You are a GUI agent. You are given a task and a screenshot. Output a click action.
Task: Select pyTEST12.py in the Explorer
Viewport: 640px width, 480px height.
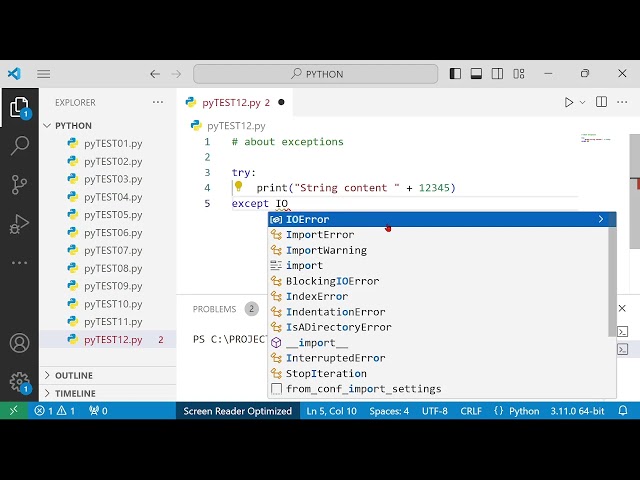[108, 340]
